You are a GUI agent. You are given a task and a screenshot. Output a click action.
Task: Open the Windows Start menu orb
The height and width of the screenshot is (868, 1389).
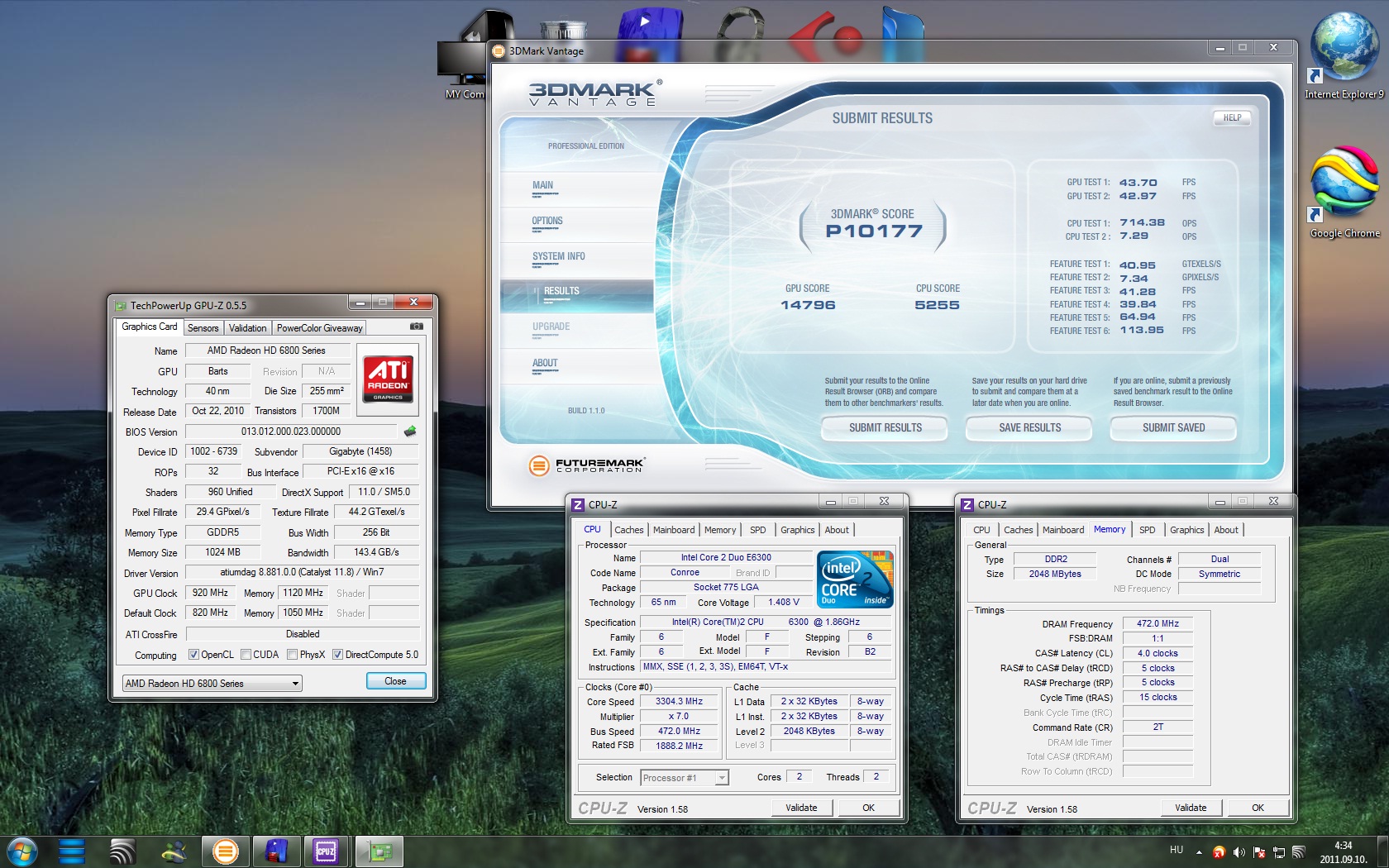click(x=21, y=851)
